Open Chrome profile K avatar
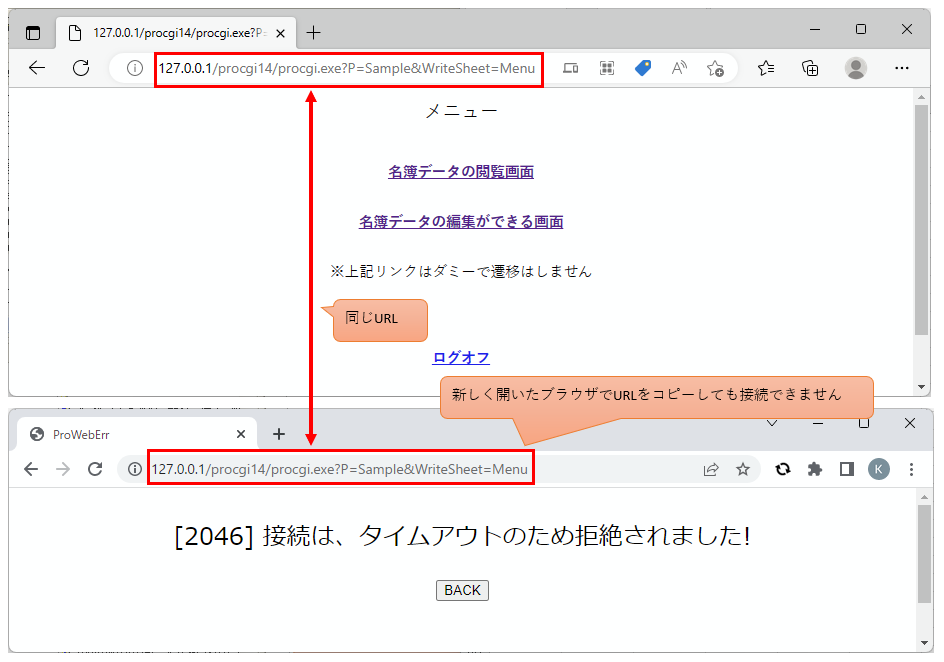 coord(879,469)
